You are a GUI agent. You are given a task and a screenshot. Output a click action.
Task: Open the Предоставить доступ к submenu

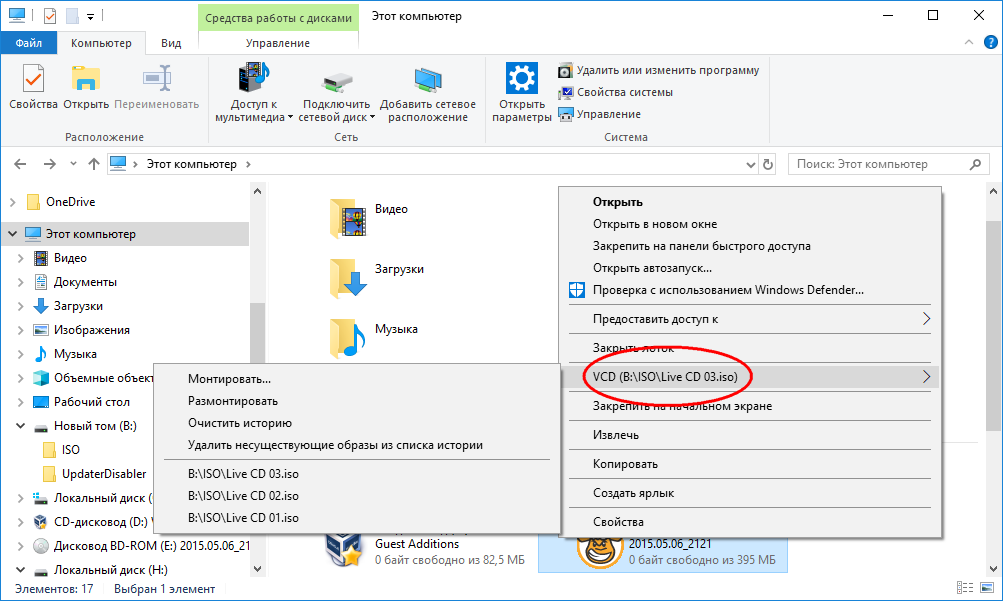(x=750, y=319)
